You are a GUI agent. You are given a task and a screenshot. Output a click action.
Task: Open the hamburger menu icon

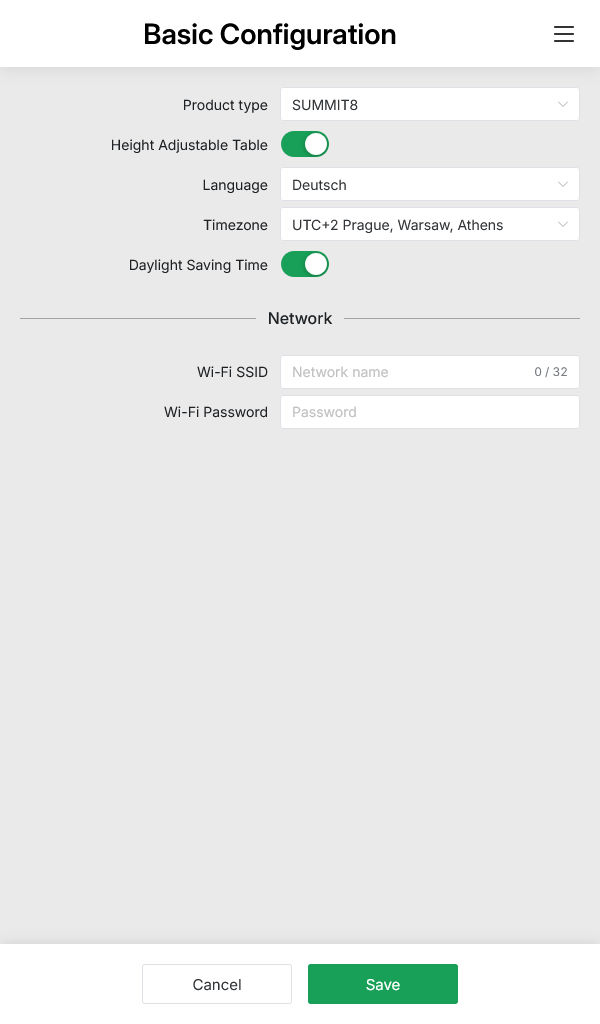tap(564, 34)
